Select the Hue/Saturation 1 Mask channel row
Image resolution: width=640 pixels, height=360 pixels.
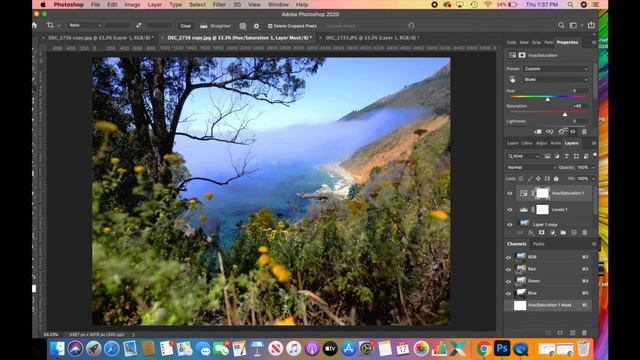click(x=548, y=305)
